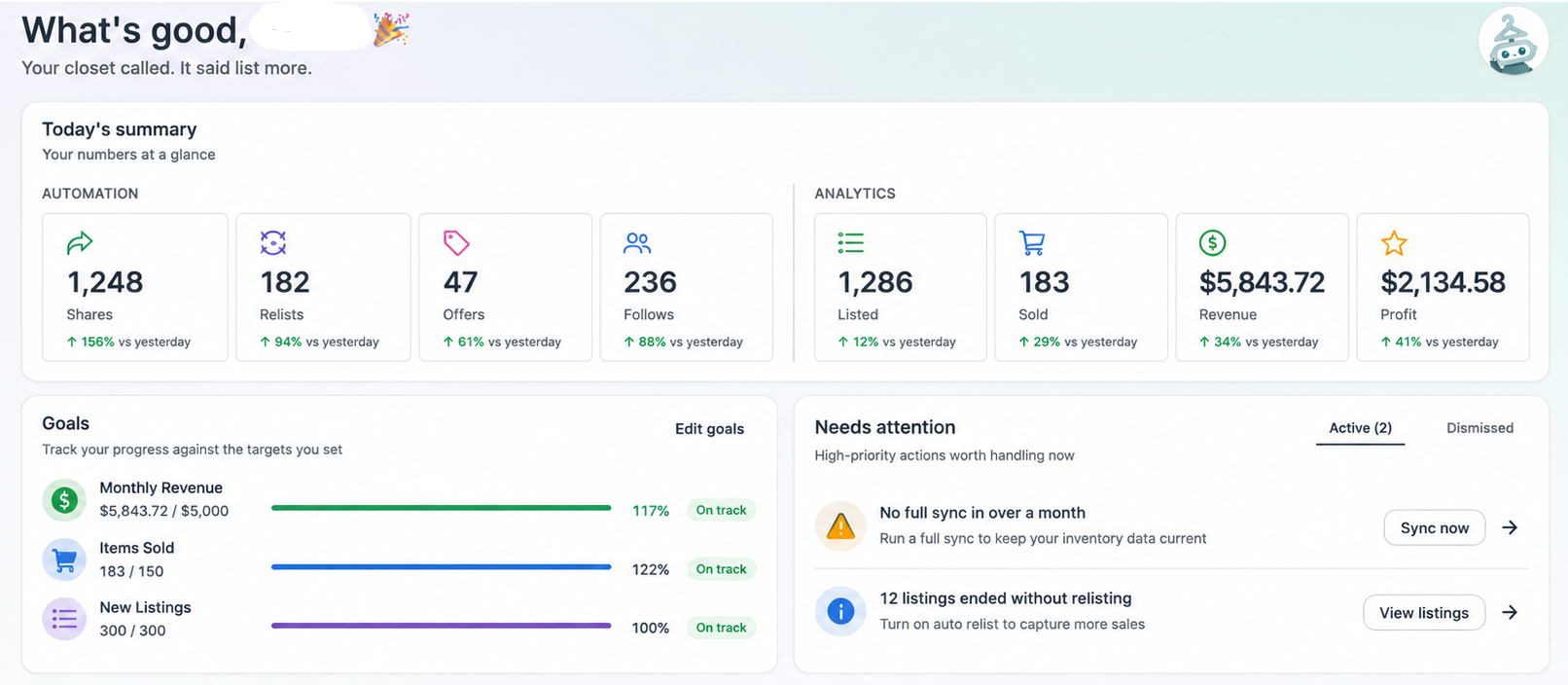Click the party popper emoji
Screen dimensions: 1568x685
tap(392, 30)
